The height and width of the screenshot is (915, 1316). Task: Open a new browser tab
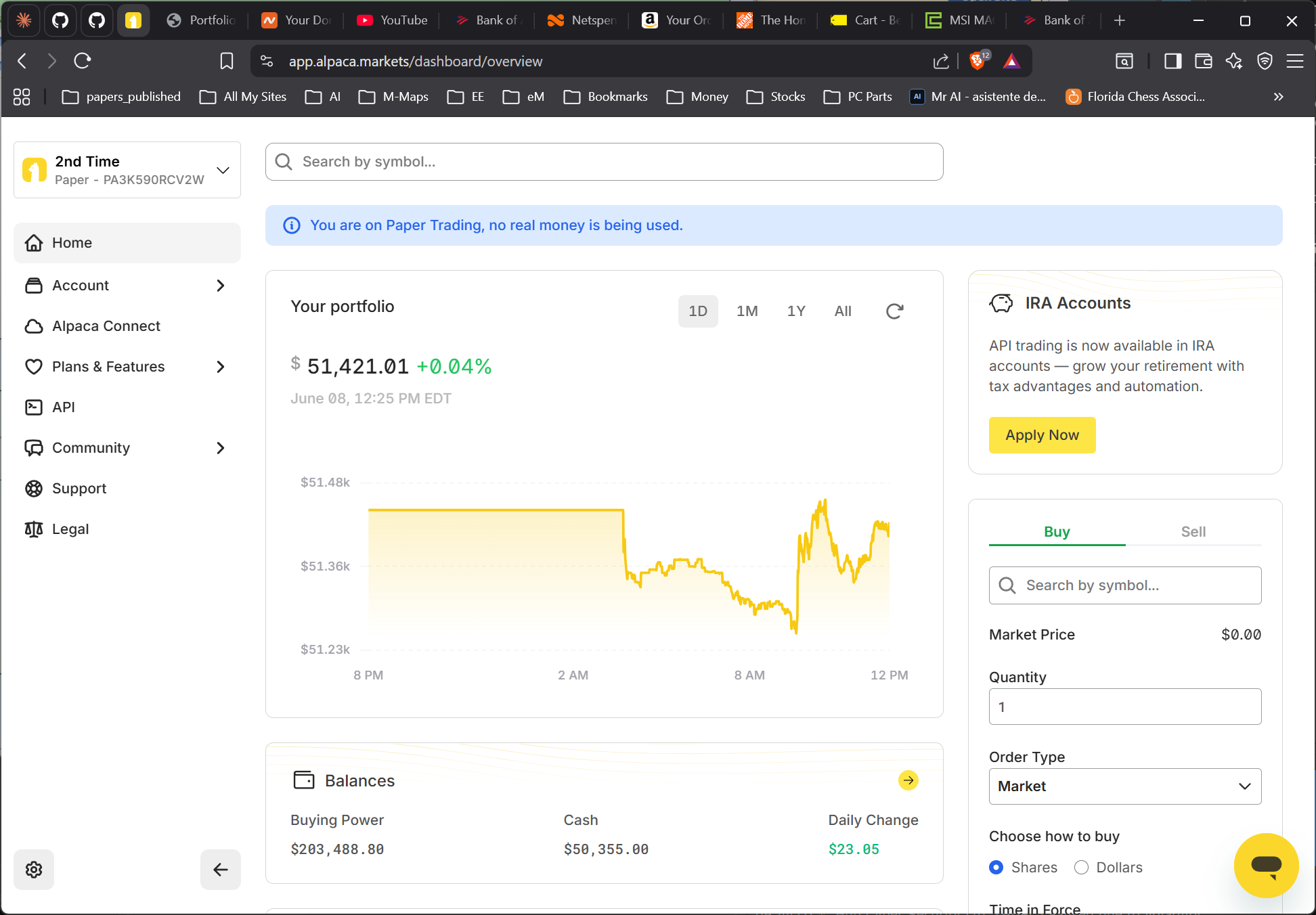[1120, 20]
